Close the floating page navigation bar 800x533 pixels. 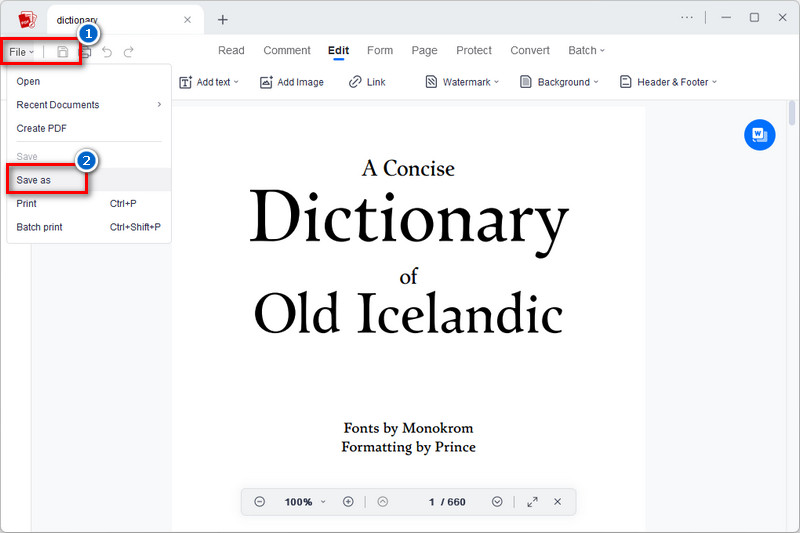pyautogui.click(x=558, y=502)
